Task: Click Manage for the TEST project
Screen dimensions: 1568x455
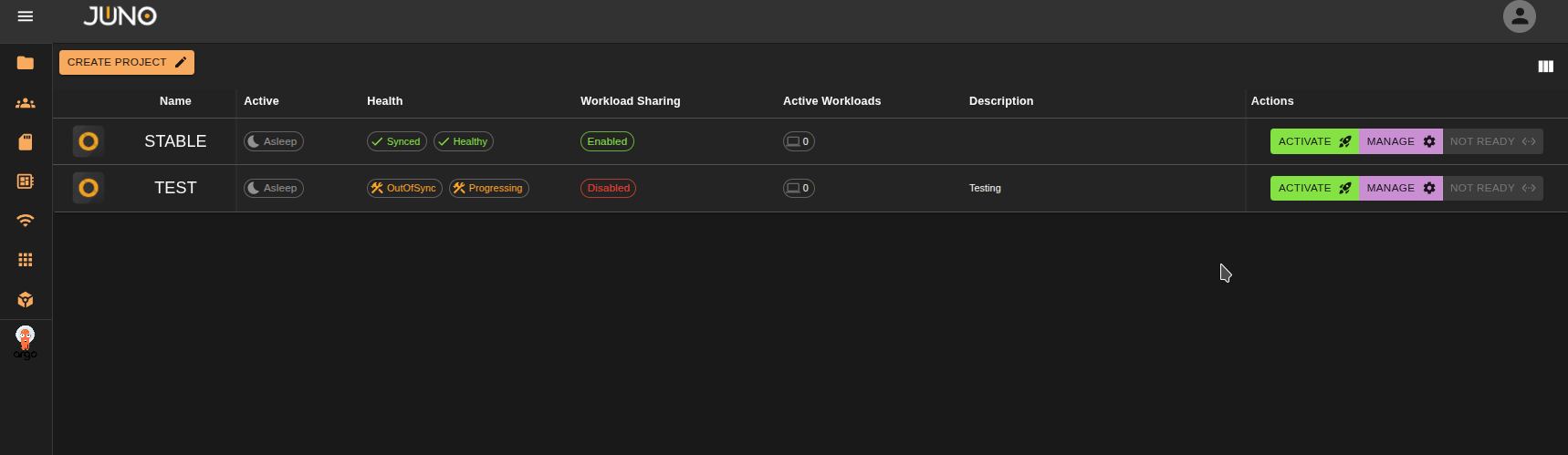Action: coord(1400,188)
